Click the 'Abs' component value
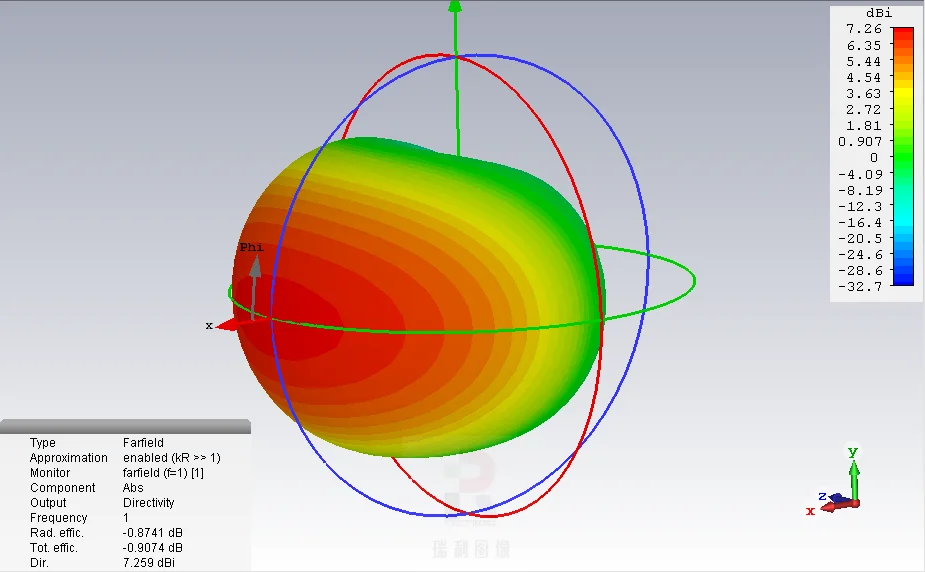This screenshot has height=572, width=925. click(x=133, y=488)
